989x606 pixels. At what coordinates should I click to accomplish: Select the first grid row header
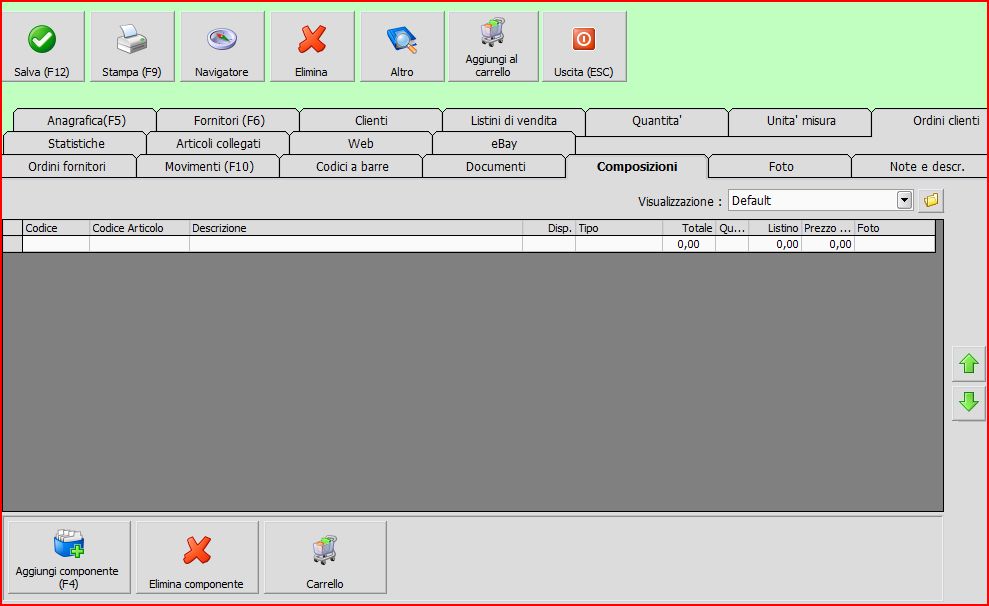pos(13,244)
